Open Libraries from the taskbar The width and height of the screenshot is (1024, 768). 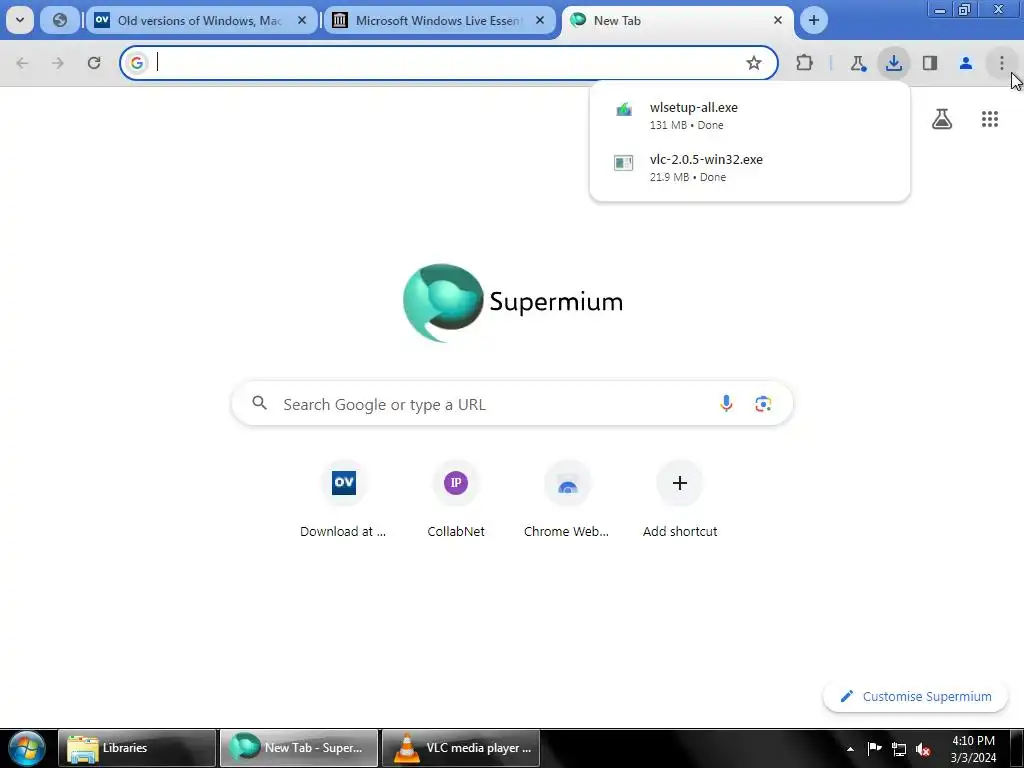coord(137,748)
